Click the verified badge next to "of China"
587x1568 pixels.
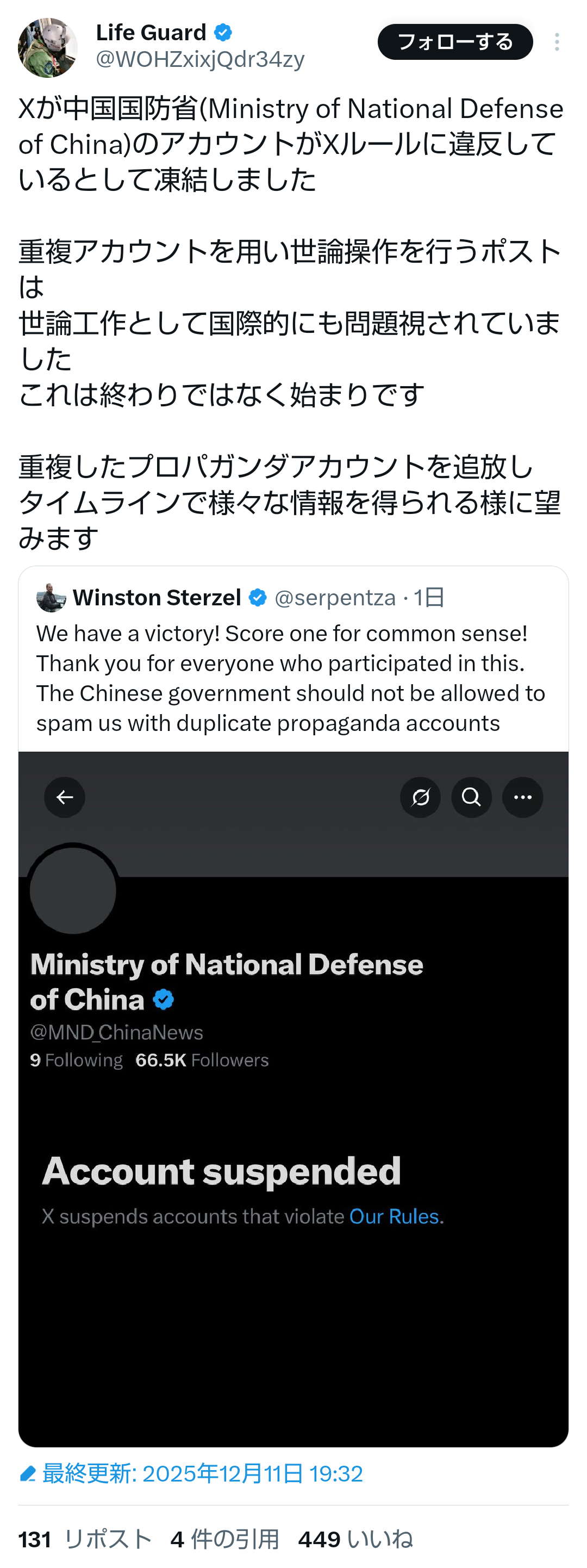click(163, 1000)
